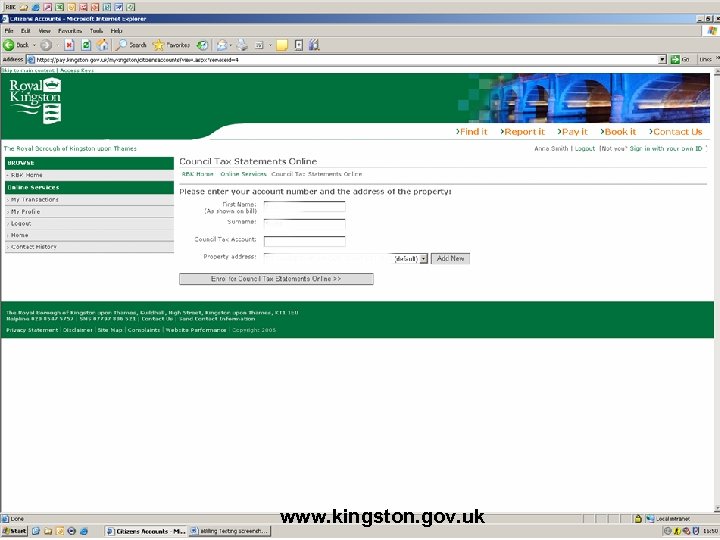Open the Pay it navigation link
Screen dimensions: 720x540
coord(573,132)
